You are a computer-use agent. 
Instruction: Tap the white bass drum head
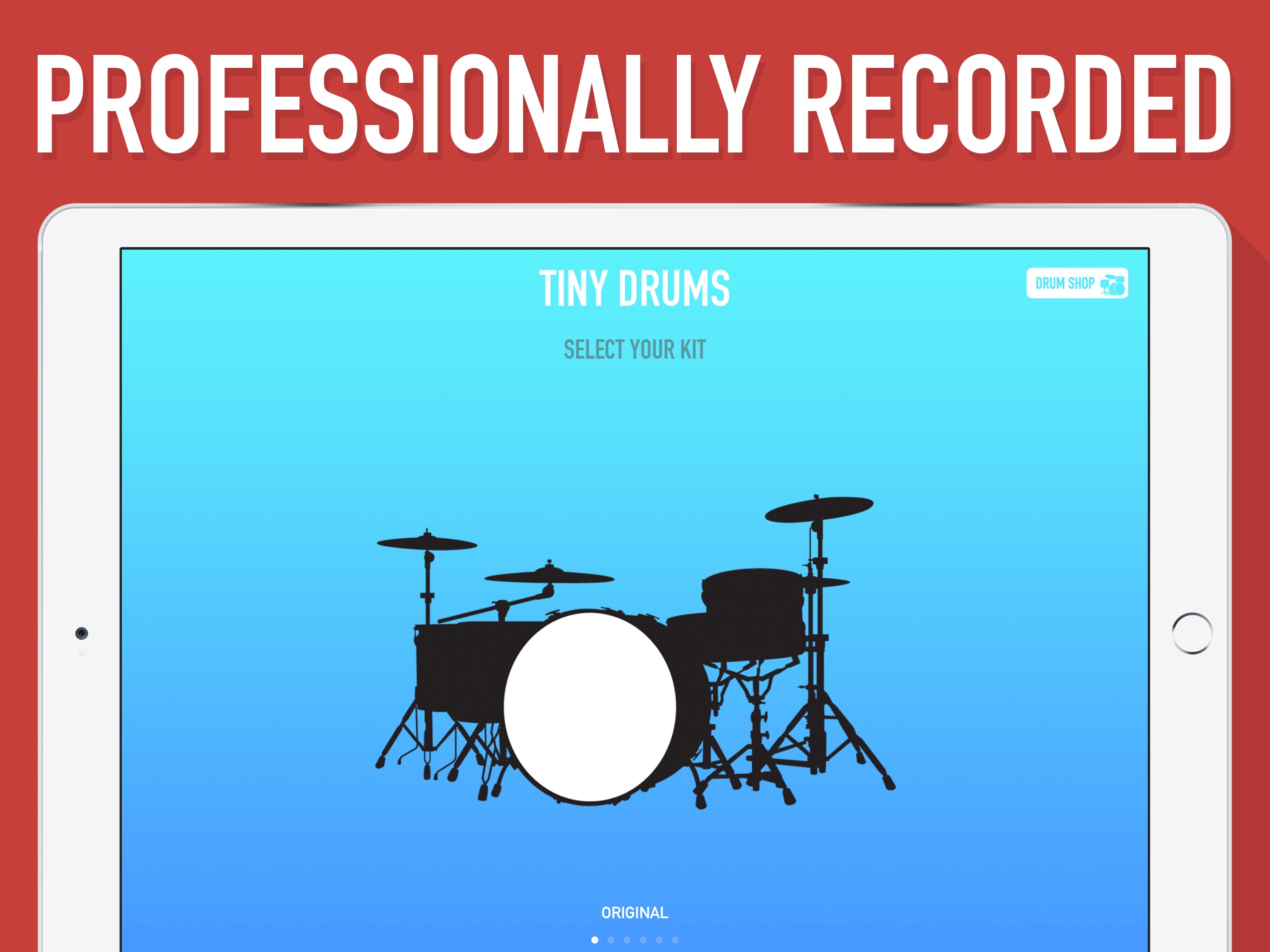point(589,707)
